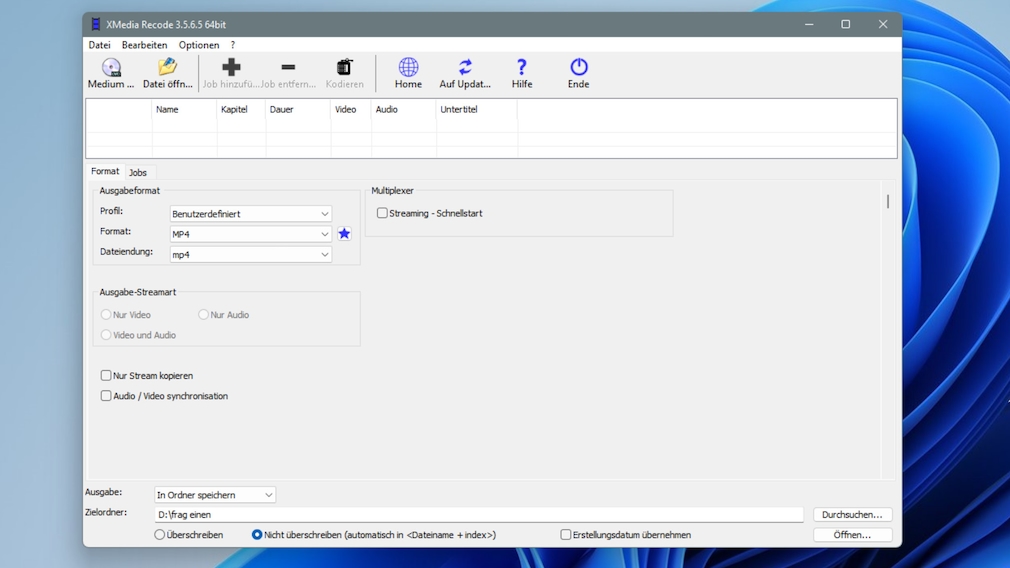Click the Durchsuchen... button
The width and height of the screenshot is (1010, 568).
pyautogui.click(x=852, y=515)
